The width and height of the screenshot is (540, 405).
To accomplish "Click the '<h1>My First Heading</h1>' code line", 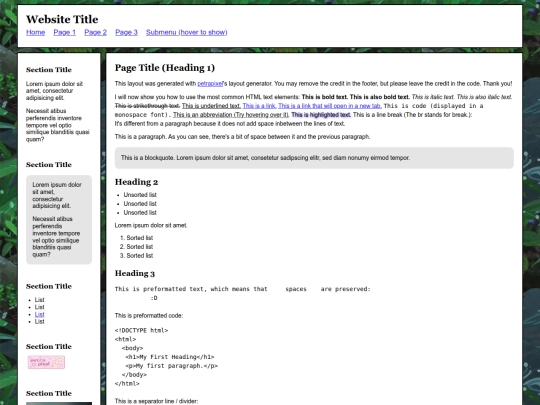I will [x=170, y=357].
